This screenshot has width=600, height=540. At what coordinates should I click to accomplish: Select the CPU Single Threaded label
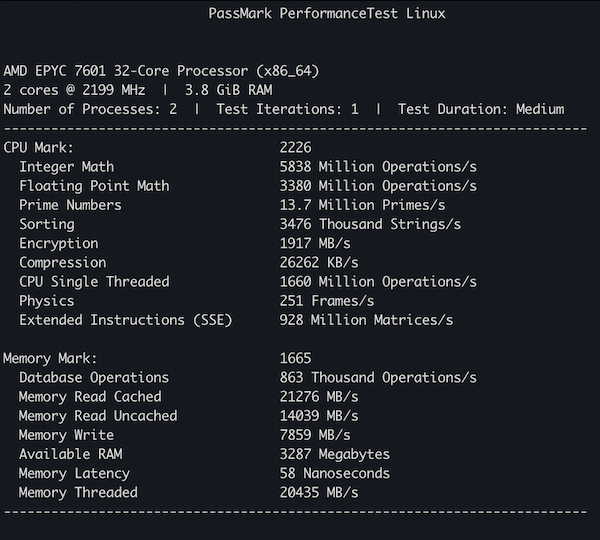94,282
